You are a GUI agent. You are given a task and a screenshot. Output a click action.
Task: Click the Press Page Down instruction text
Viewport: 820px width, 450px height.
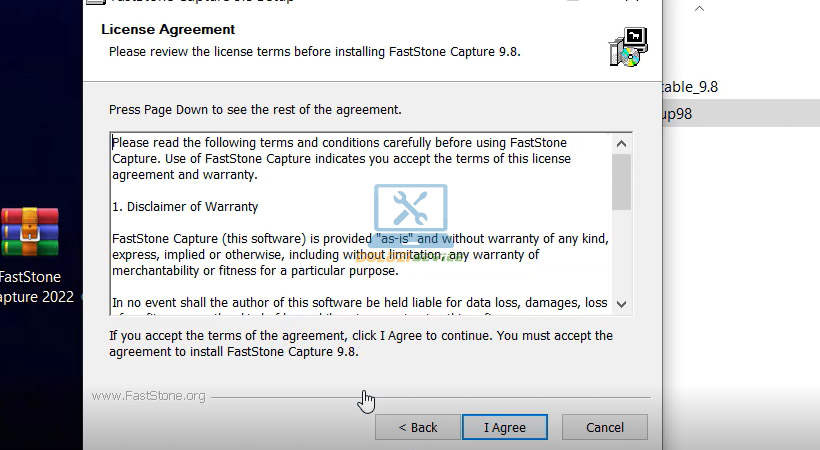255,109
